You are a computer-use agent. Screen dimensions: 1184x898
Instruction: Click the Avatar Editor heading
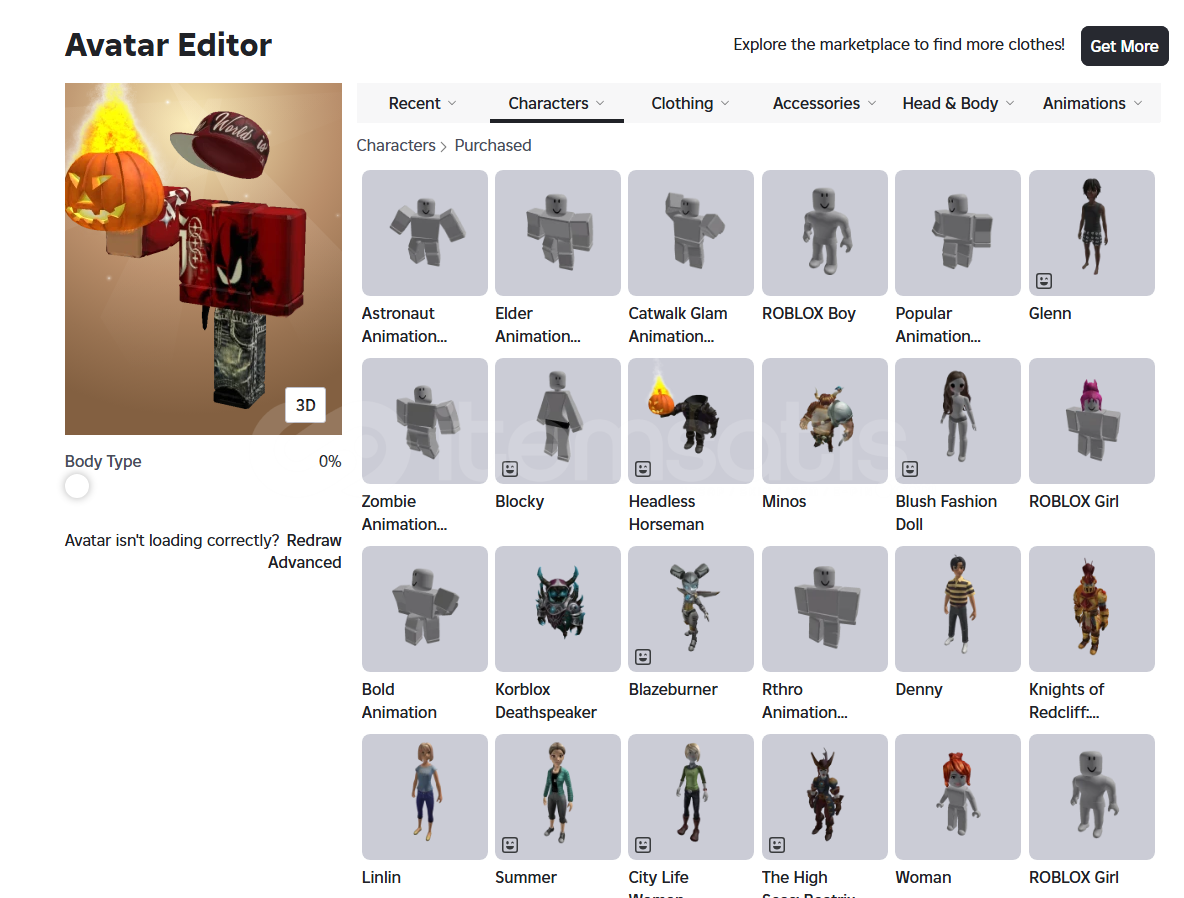tap(168, 45)
